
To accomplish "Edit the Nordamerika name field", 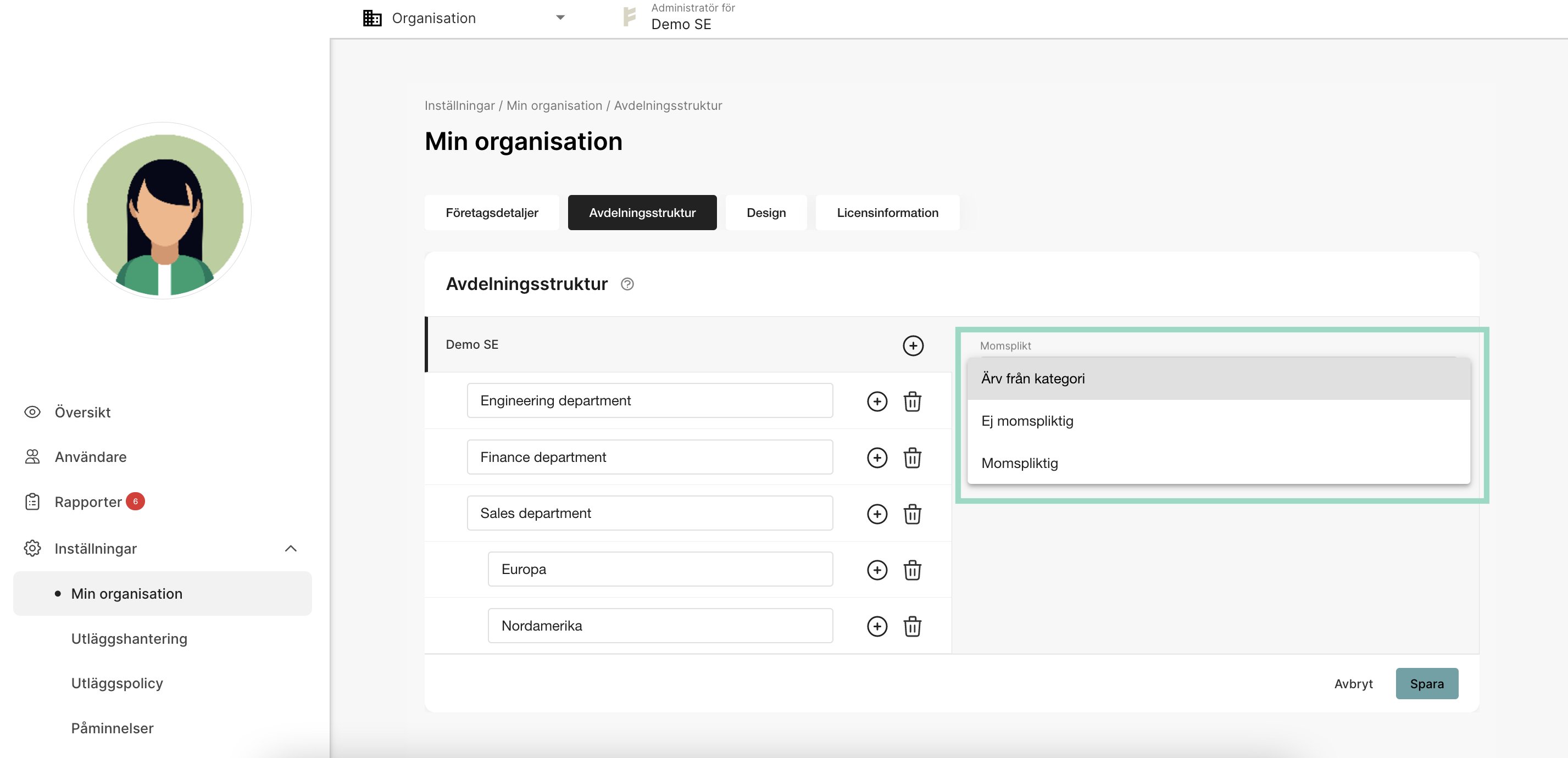I will tap(660, 626).
